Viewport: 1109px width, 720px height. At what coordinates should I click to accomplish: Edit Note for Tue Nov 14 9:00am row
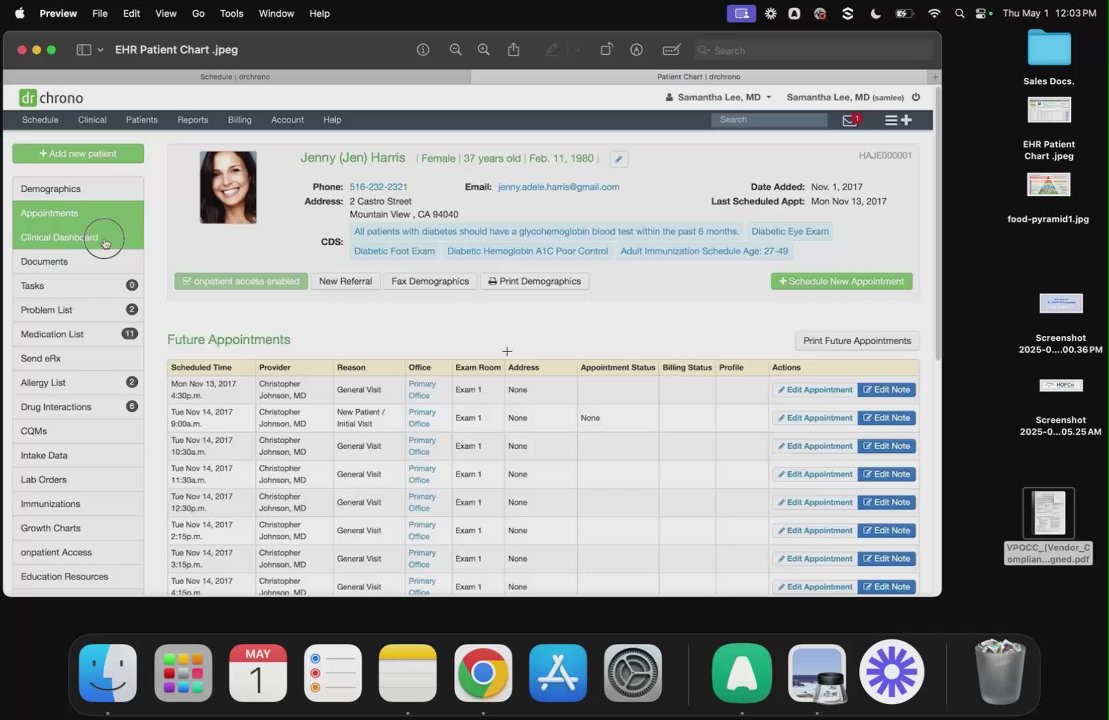tap(886, 418)
